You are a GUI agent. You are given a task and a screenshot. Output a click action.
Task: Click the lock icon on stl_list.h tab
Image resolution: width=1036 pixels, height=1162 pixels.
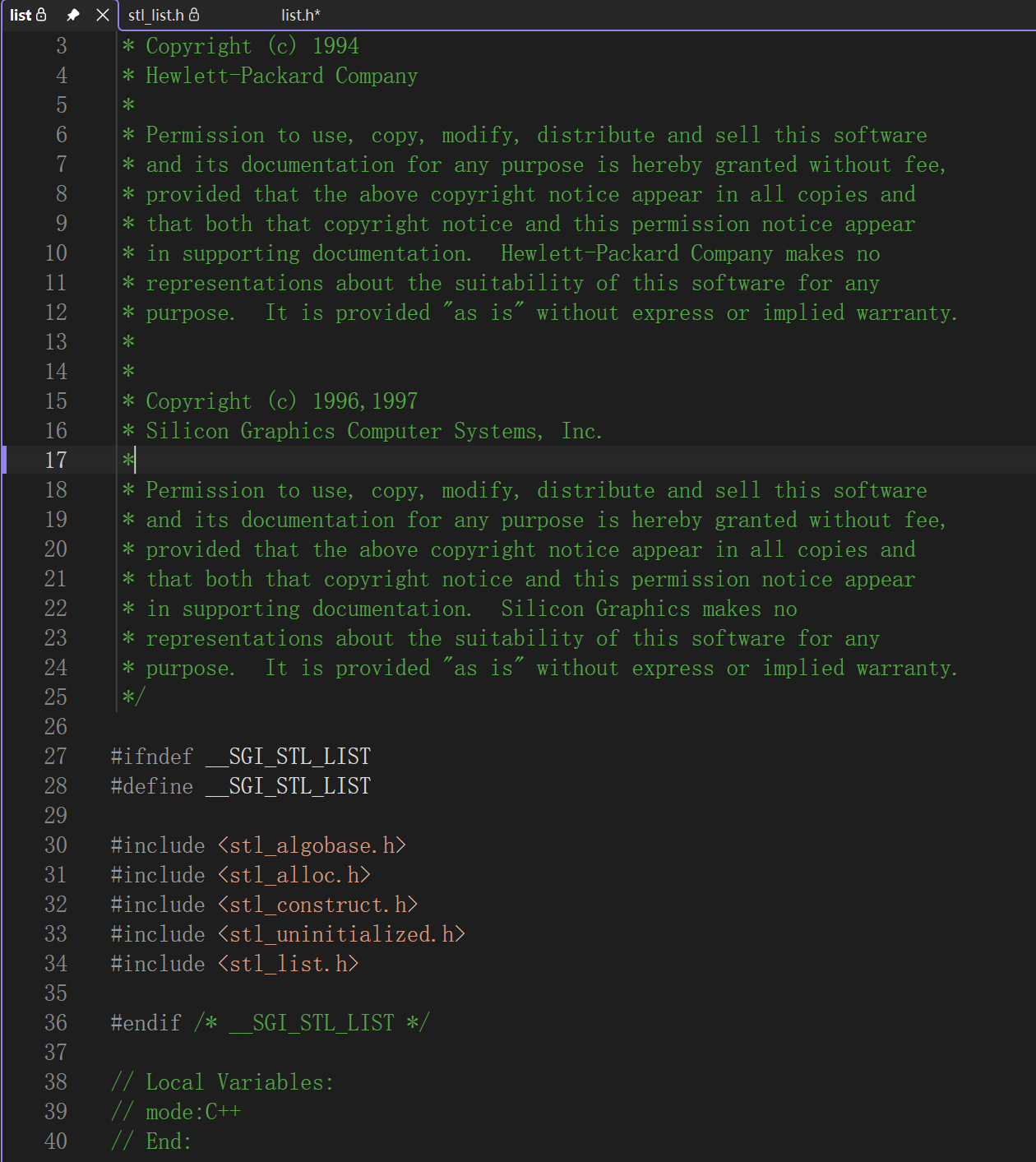coord(194,15)
